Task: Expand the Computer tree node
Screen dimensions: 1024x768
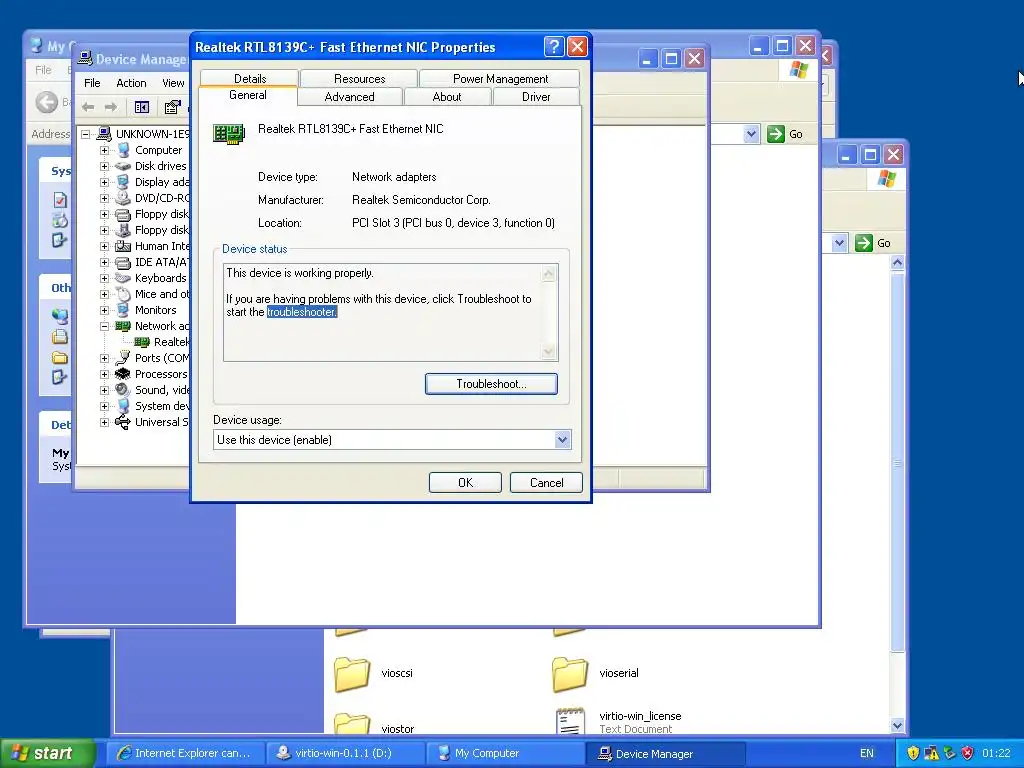Action: [104, 150]
